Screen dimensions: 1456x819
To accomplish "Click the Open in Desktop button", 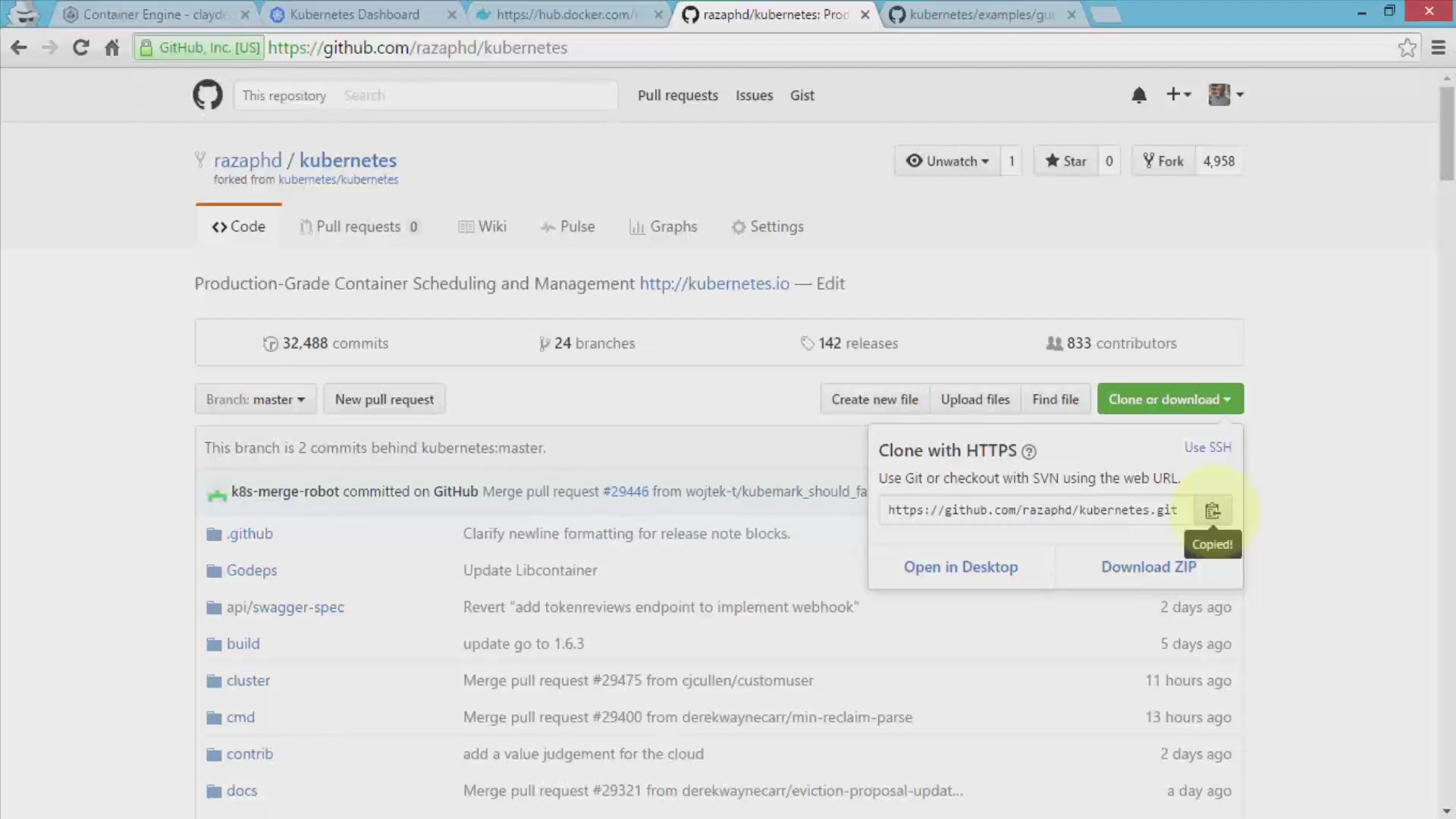I will tap(961, 566).
